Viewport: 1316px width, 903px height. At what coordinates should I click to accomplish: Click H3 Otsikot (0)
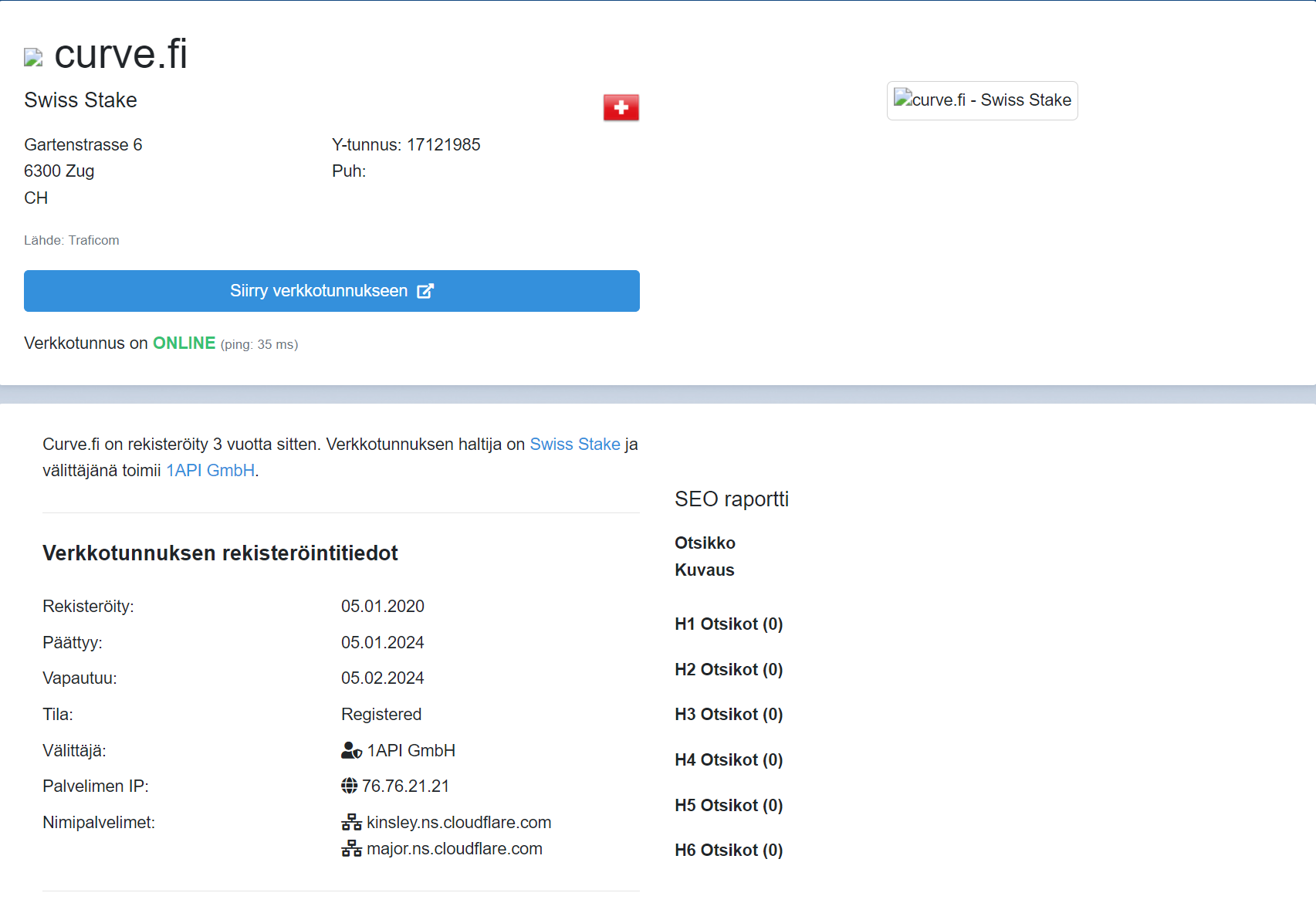729,714
